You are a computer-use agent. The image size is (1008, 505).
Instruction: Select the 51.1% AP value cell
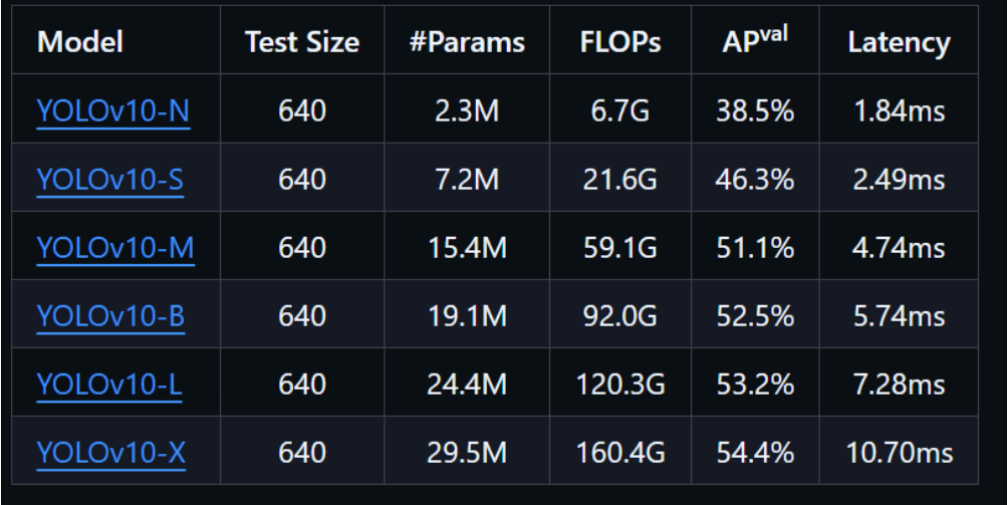click(754, 247)
